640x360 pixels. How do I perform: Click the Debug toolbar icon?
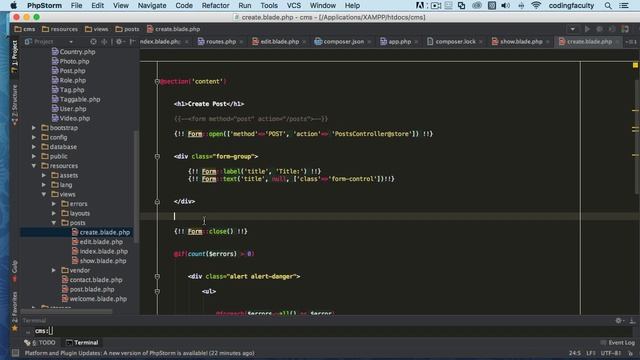click(599, 29)
